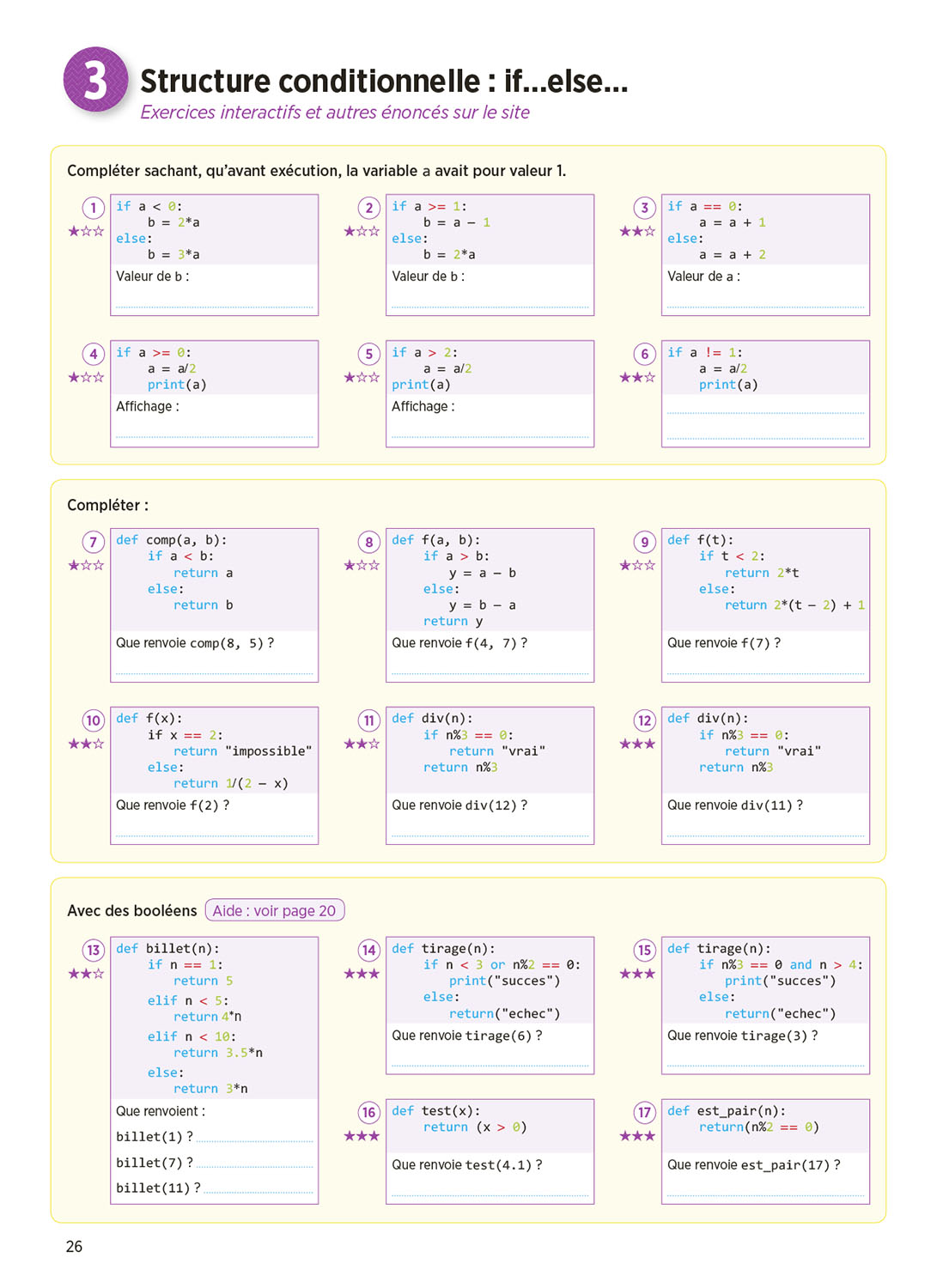Click the purple chapter 3 badge
949x1288 pixels.
pos(95,80)
